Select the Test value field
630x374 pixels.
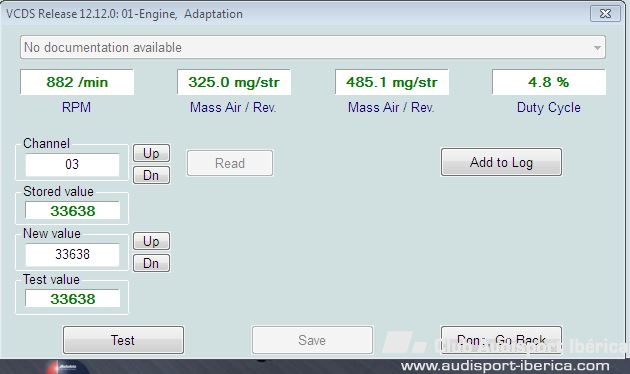pos(72,298)
